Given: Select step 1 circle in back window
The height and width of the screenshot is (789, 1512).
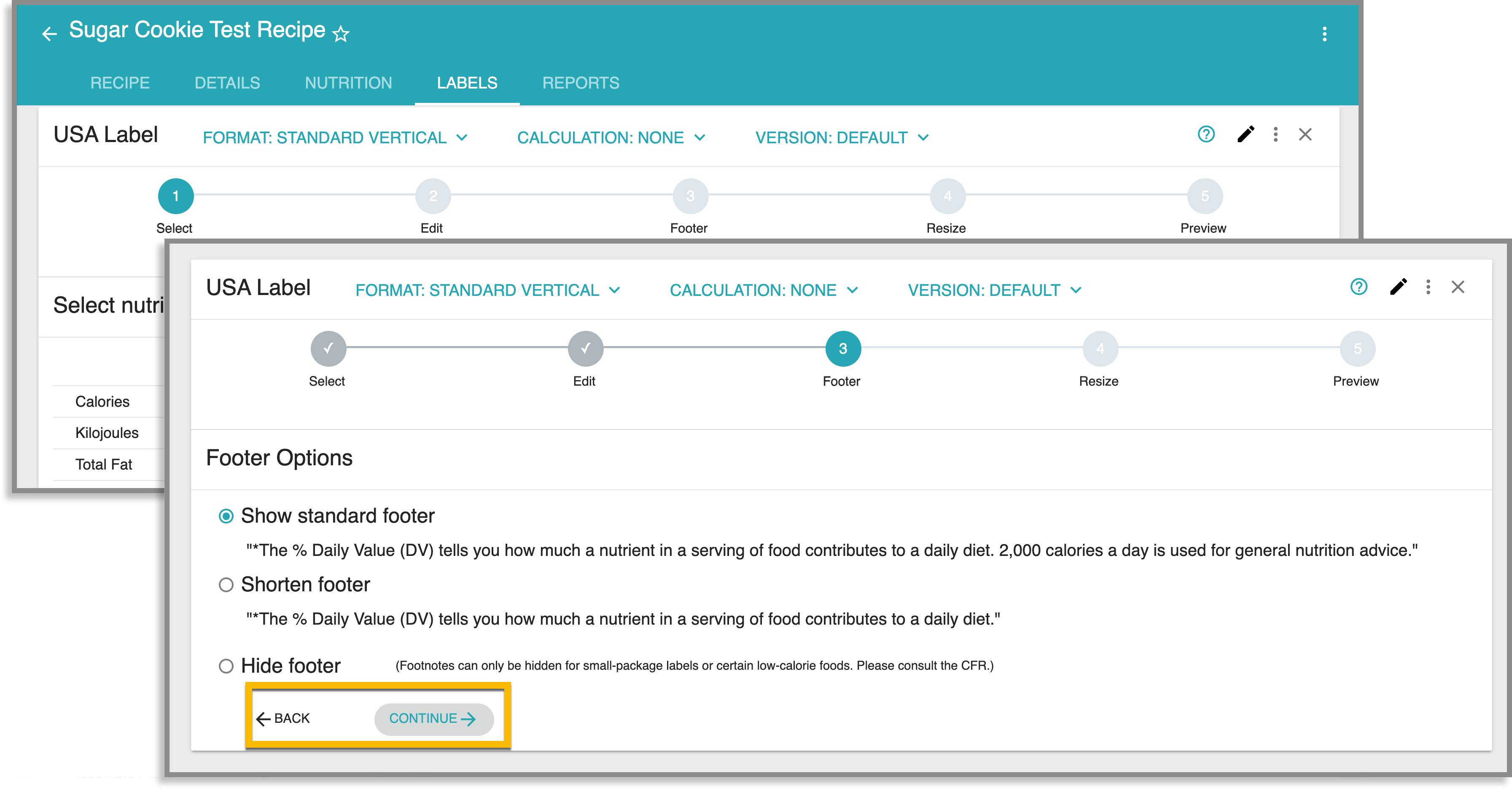Looking at the screenshot, I should point(175,196).
